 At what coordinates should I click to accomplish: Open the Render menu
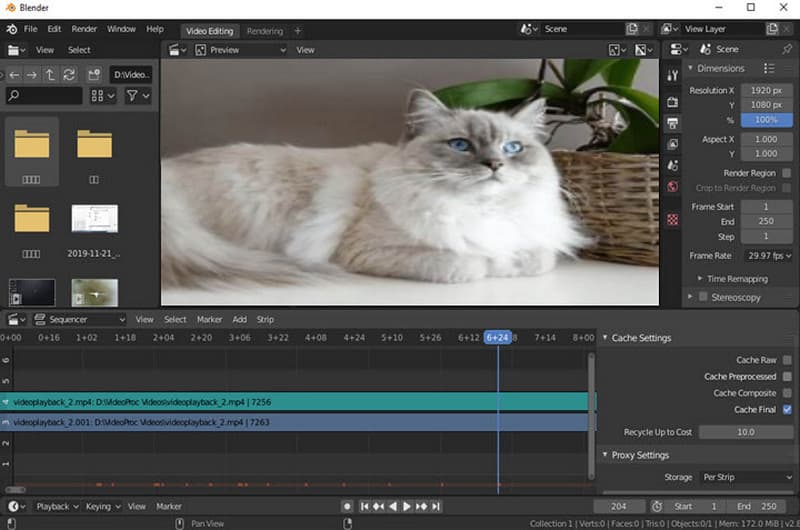coord(84,29)
